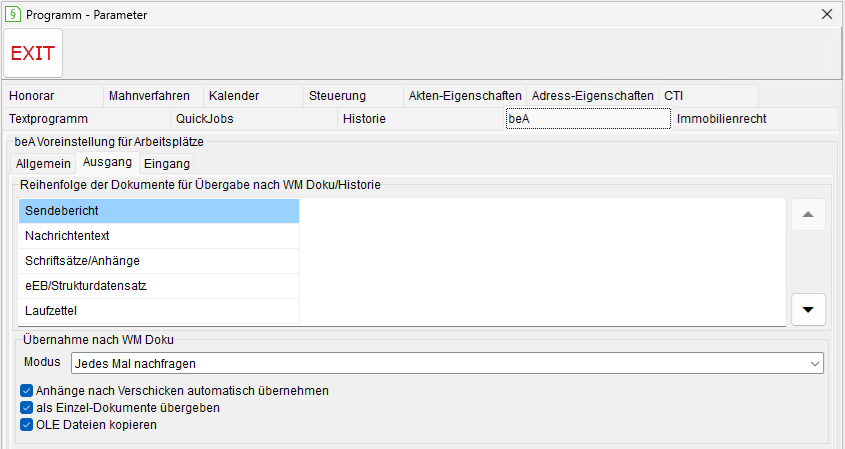This screenshot has width=845, height=449.
Task: Select the QuickJobs tab
Action: (x=253, y=119)
